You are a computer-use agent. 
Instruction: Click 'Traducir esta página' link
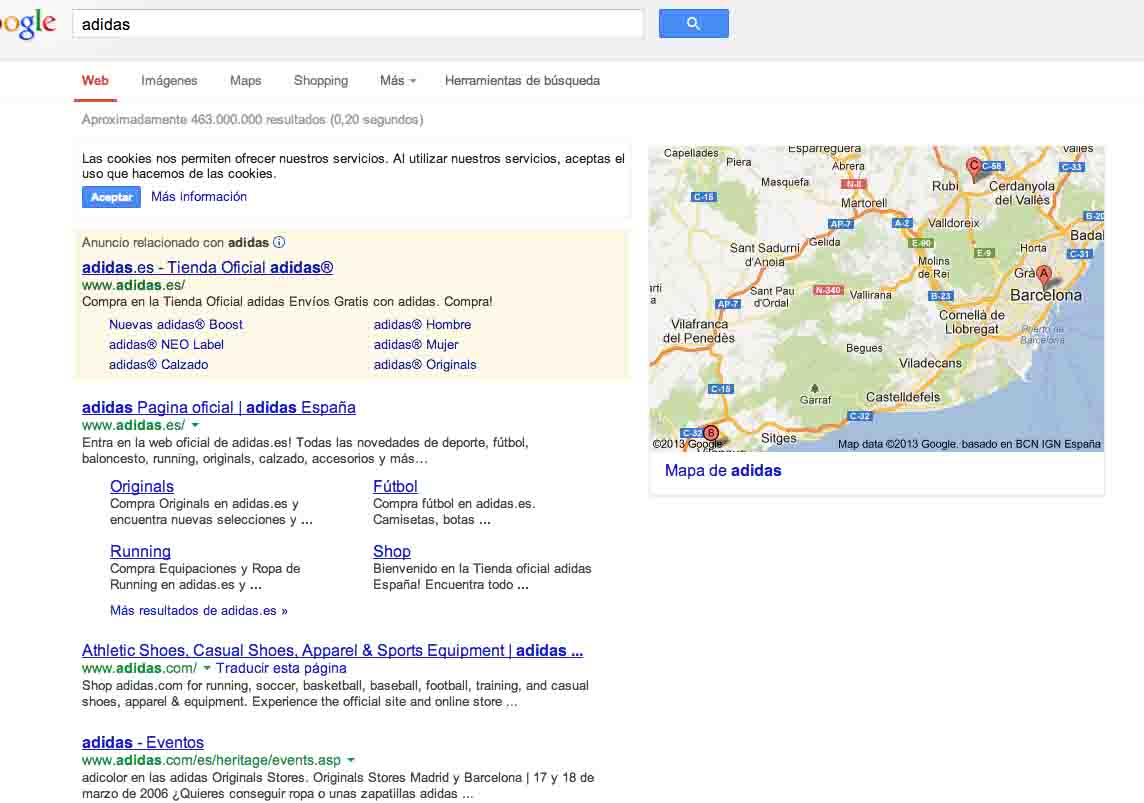coord(281,668)
